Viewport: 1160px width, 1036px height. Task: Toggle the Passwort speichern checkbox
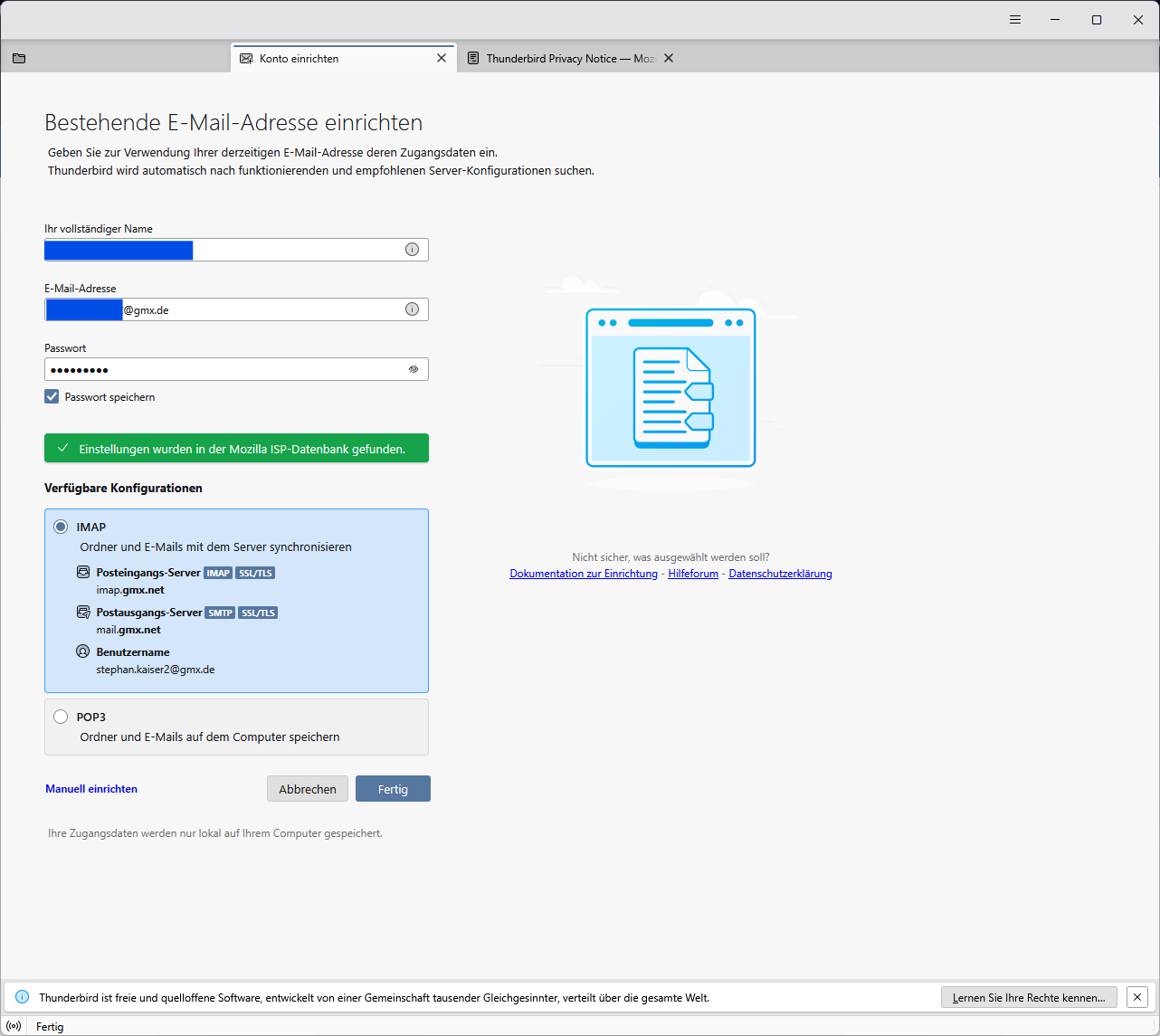tap(52, 396)
